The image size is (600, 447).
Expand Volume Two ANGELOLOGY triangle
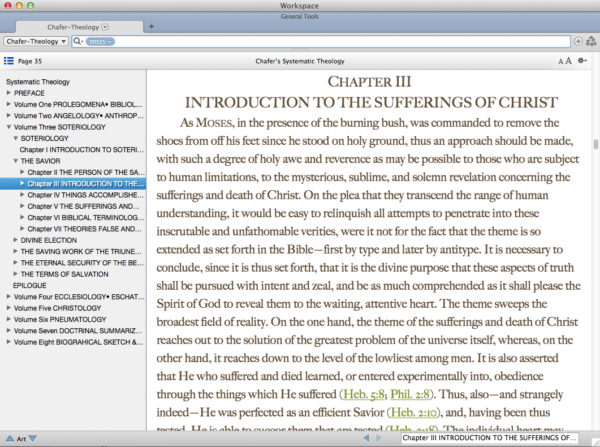coord(8,115)
